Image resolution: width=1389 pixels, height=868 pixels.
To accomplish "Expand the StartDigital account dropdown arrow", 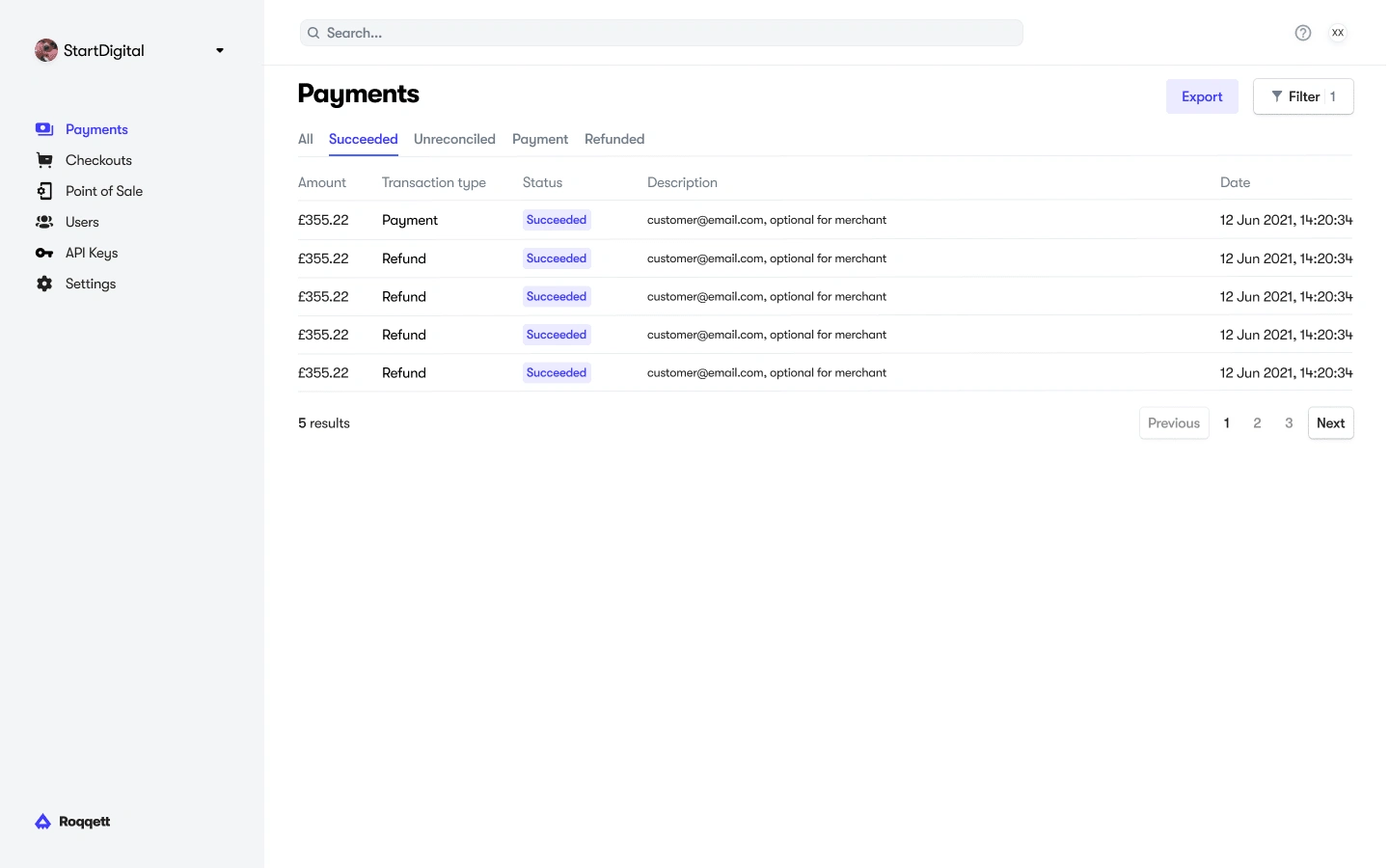I will (x=220, y=50).
